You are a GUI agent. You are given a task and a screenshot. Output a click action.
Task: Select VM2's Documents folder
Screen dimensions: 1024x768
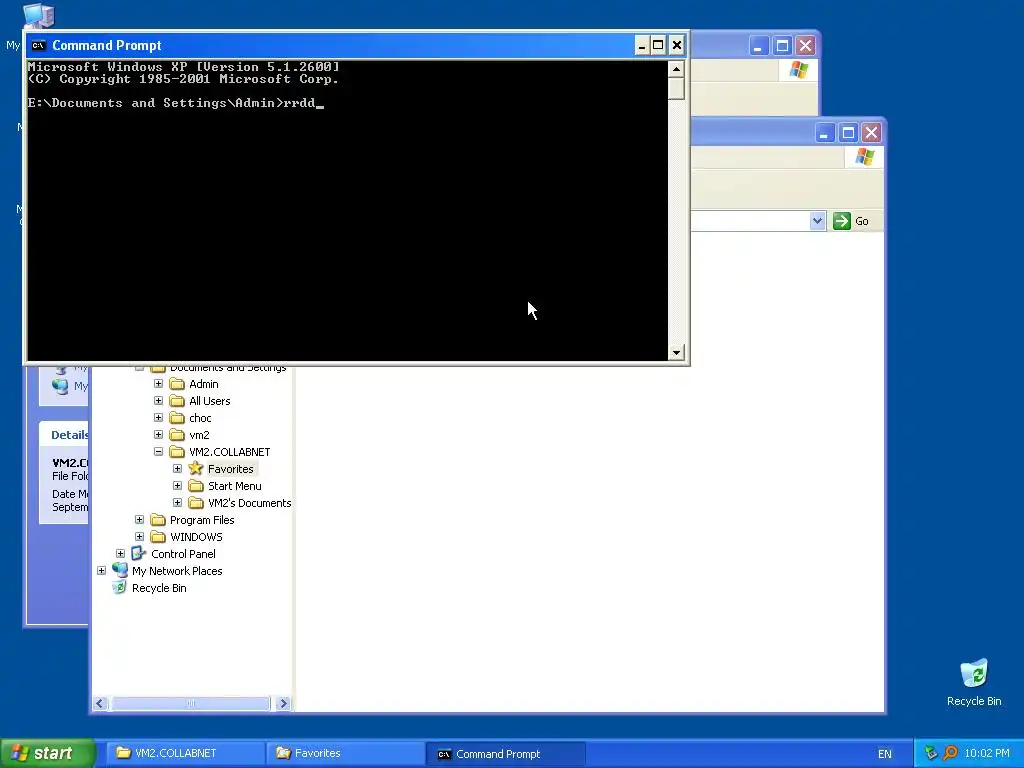[x=249, y=503]
